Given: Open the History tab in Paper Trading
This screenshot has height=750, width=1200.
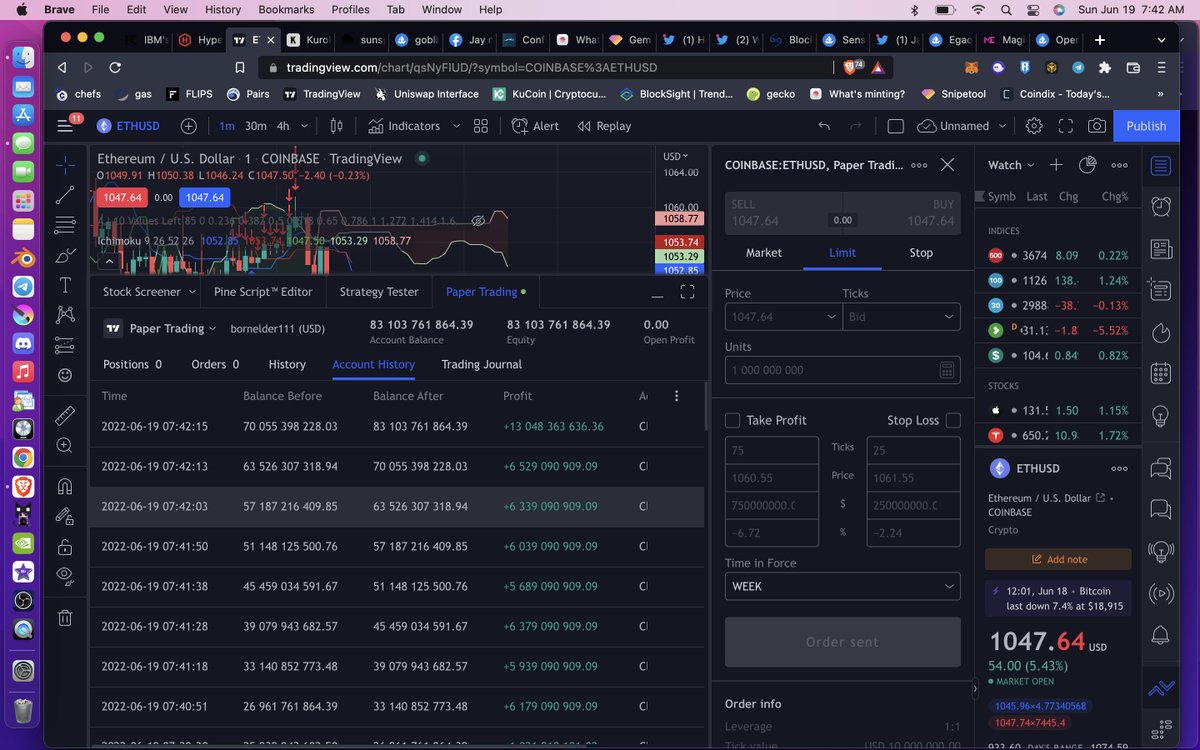Looking at the screenshot, I should pos(287,364).
